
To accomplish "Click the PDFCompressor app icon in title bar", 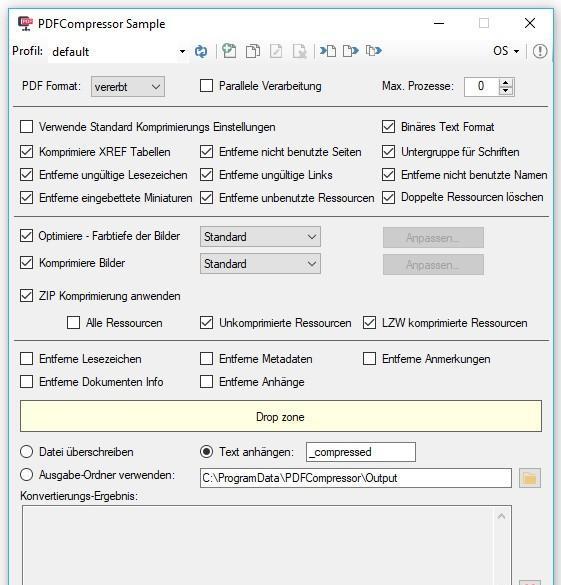I will 25,24.
